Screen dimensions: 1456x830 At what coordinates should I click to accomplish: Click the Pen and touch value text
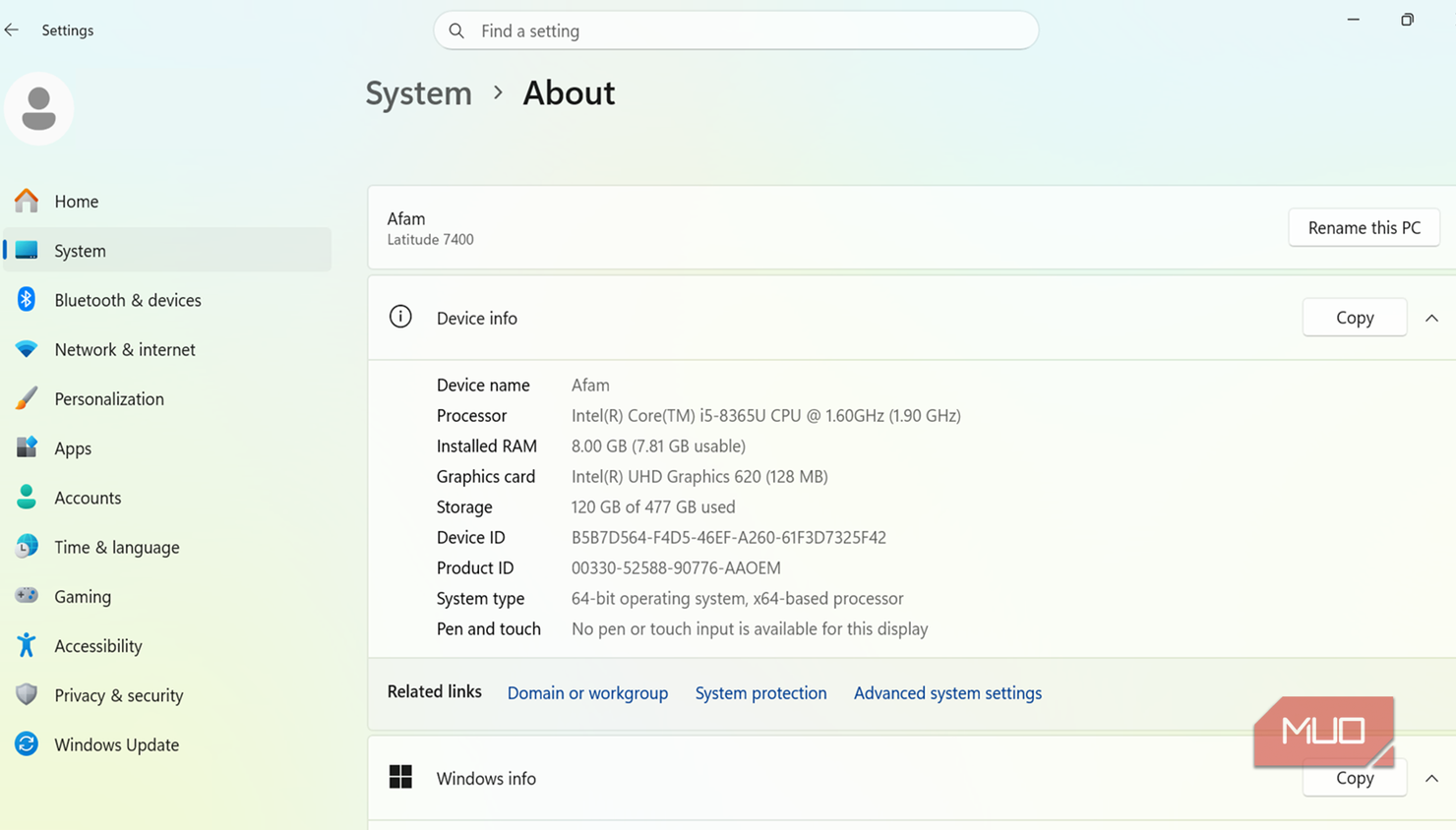coord(750,628)
